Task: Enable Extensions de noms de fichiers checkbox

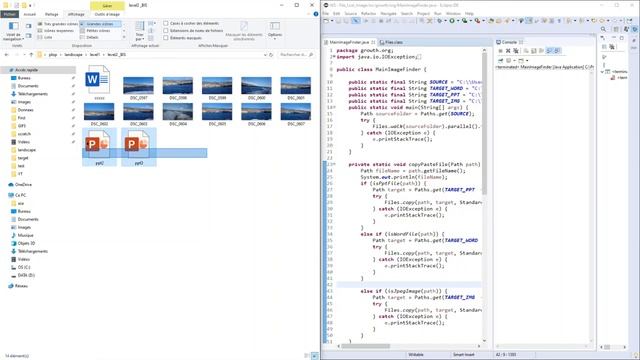Action: tap(166, 31)
